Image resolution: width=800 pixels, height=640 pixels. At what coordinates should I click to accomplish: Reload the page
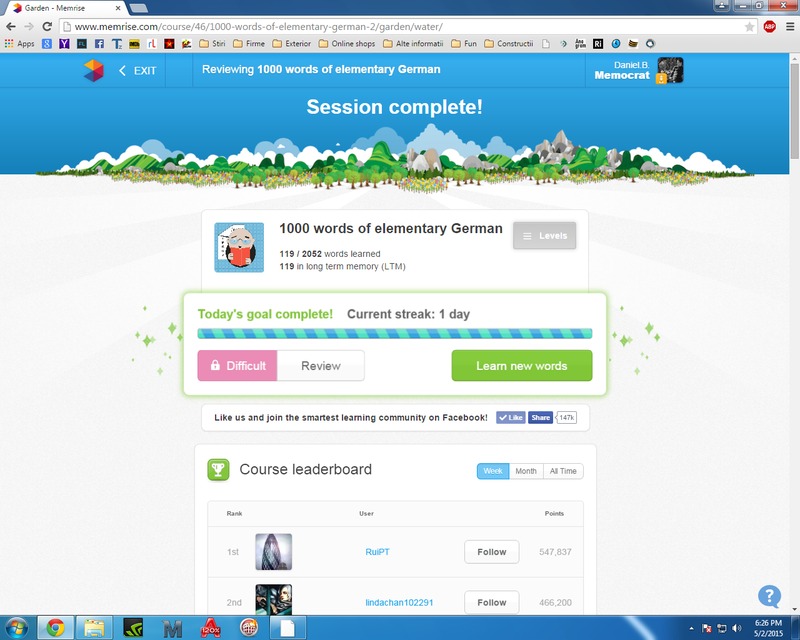(x=47, y=27)
